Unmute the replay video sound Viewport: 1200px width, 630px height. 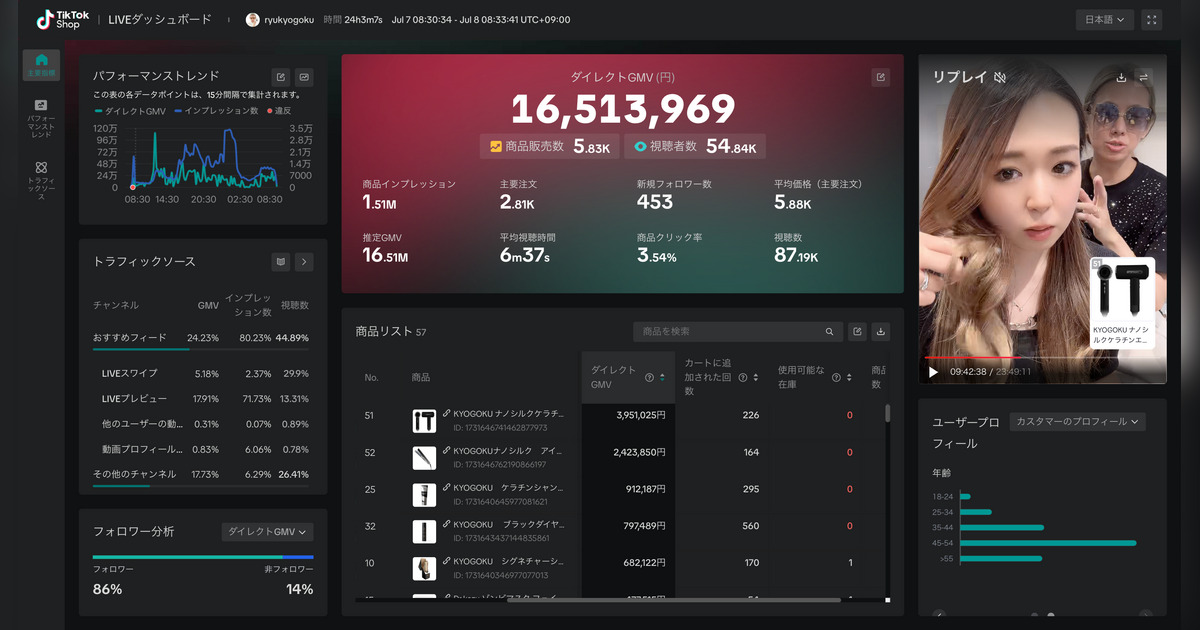1000,77
